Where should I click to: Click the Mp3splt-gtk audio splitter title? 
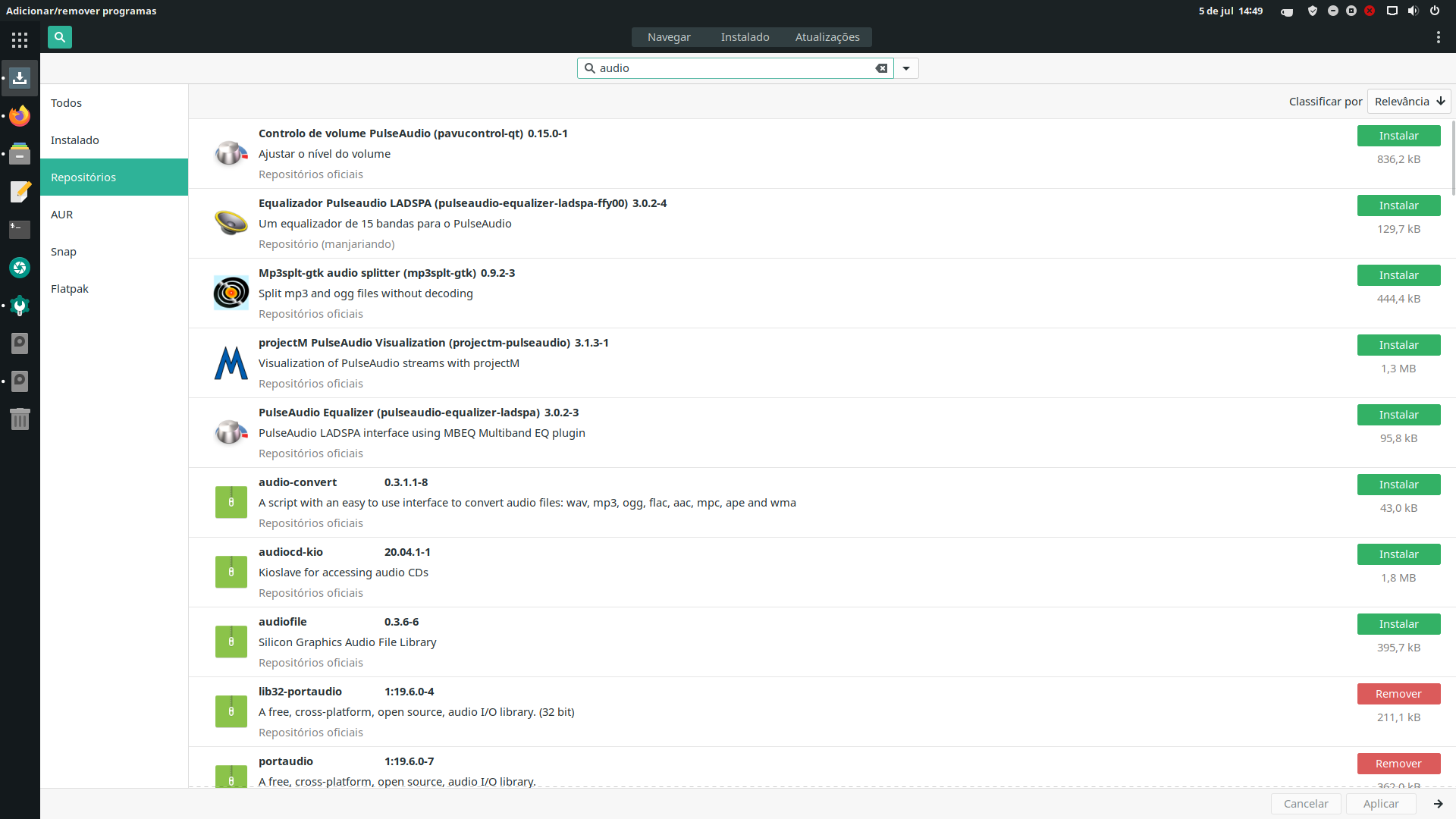click(x=387, y=273)
